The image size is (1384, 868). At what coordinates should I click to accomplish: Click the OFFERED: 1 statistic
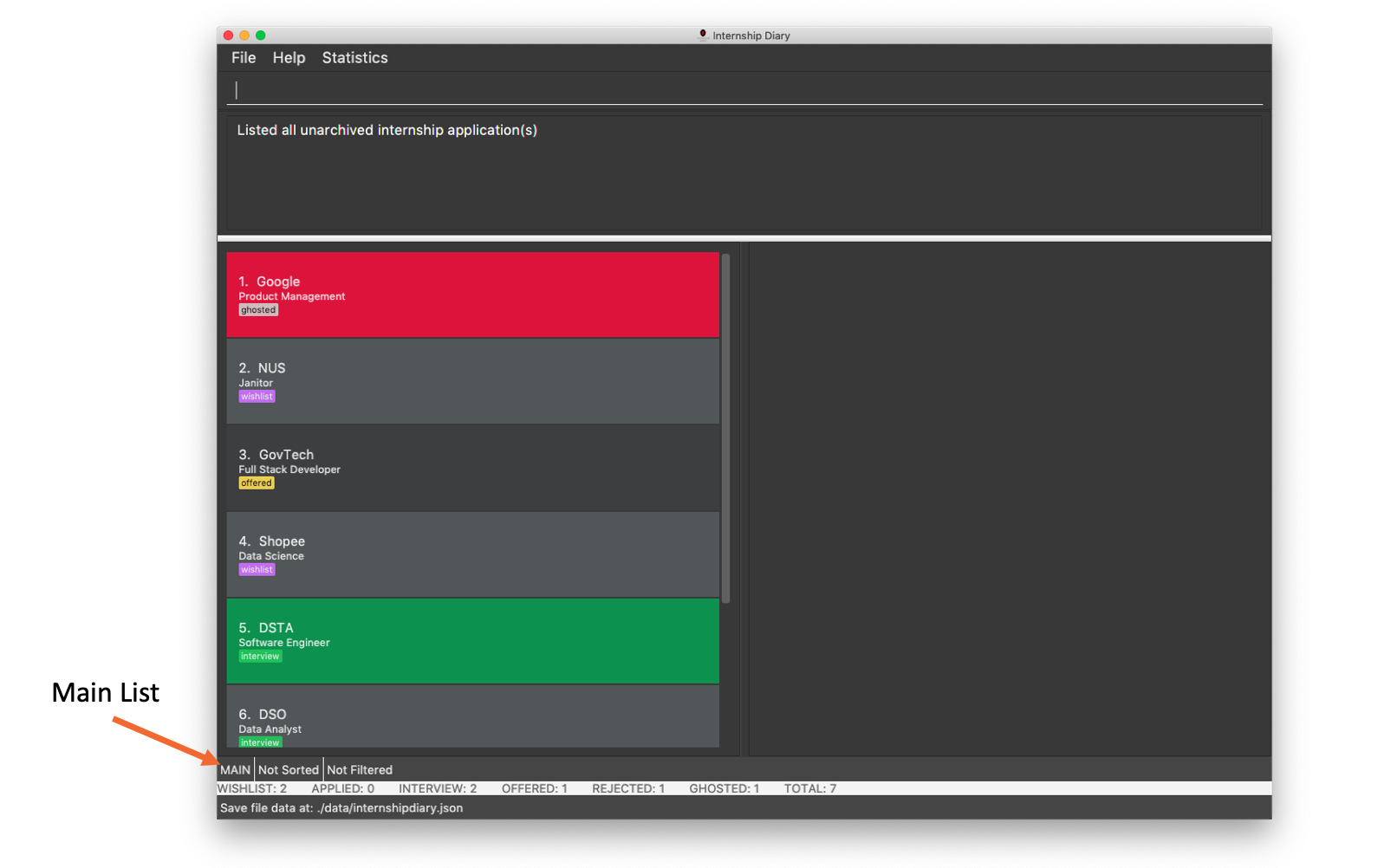[x=535, y=789]
